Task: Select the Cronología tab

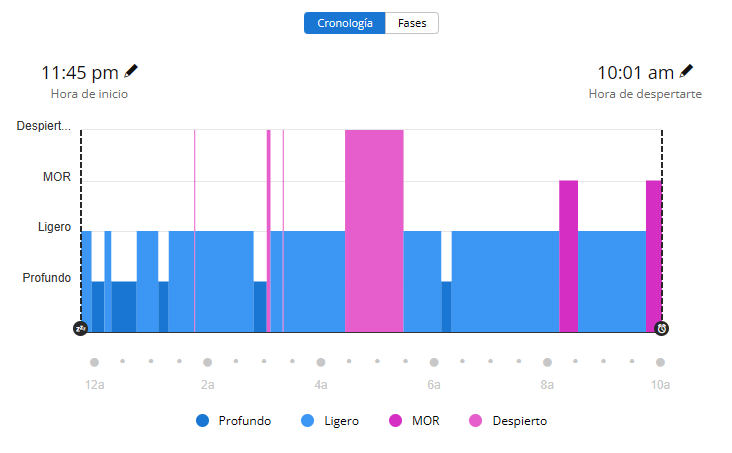Action: 345,23
